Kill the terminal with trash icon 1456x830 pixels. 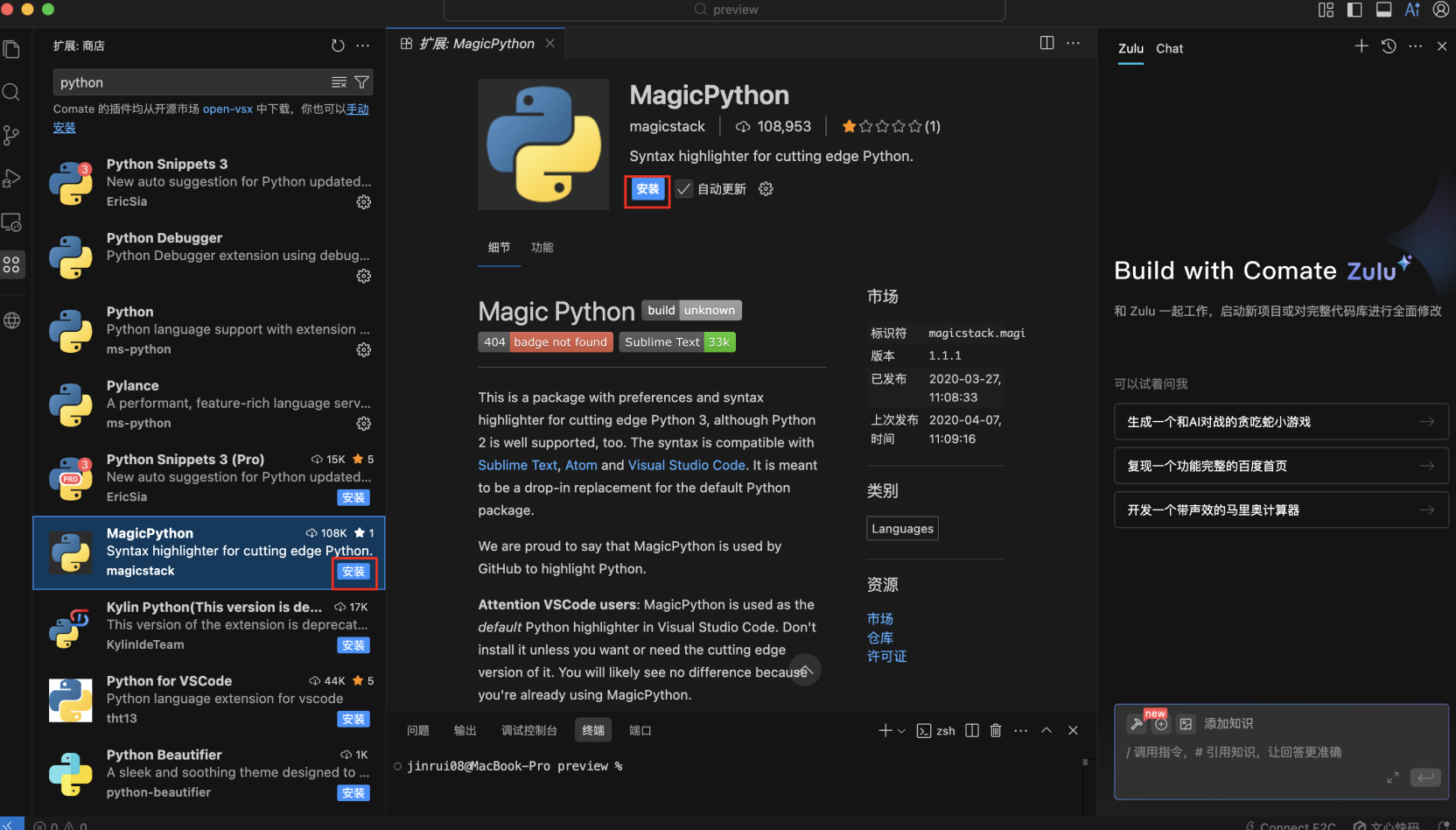pyautogui.click(x=996, y=730)
